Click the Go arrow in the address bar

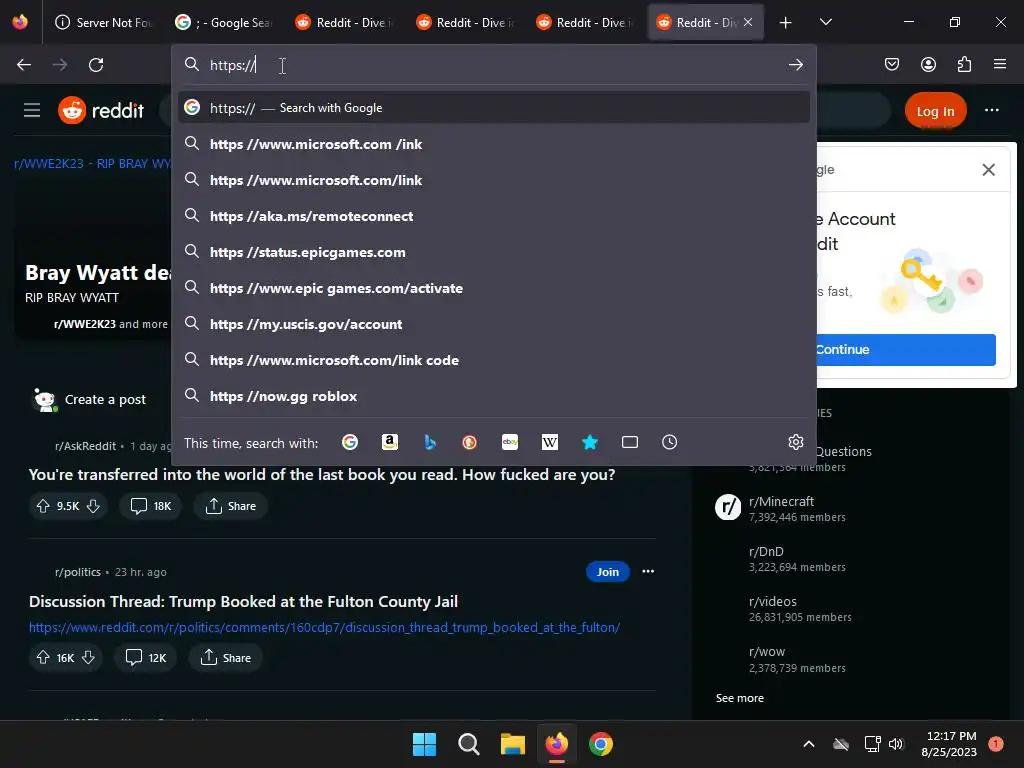(x=795, y=65)
